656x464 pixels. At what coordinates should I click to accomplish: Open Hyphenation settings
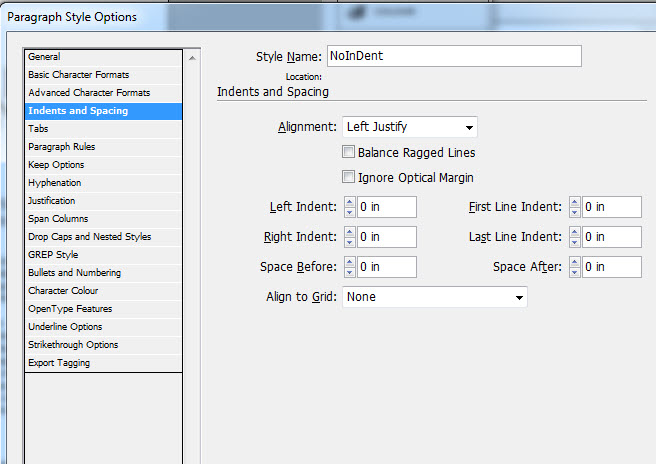55,183
